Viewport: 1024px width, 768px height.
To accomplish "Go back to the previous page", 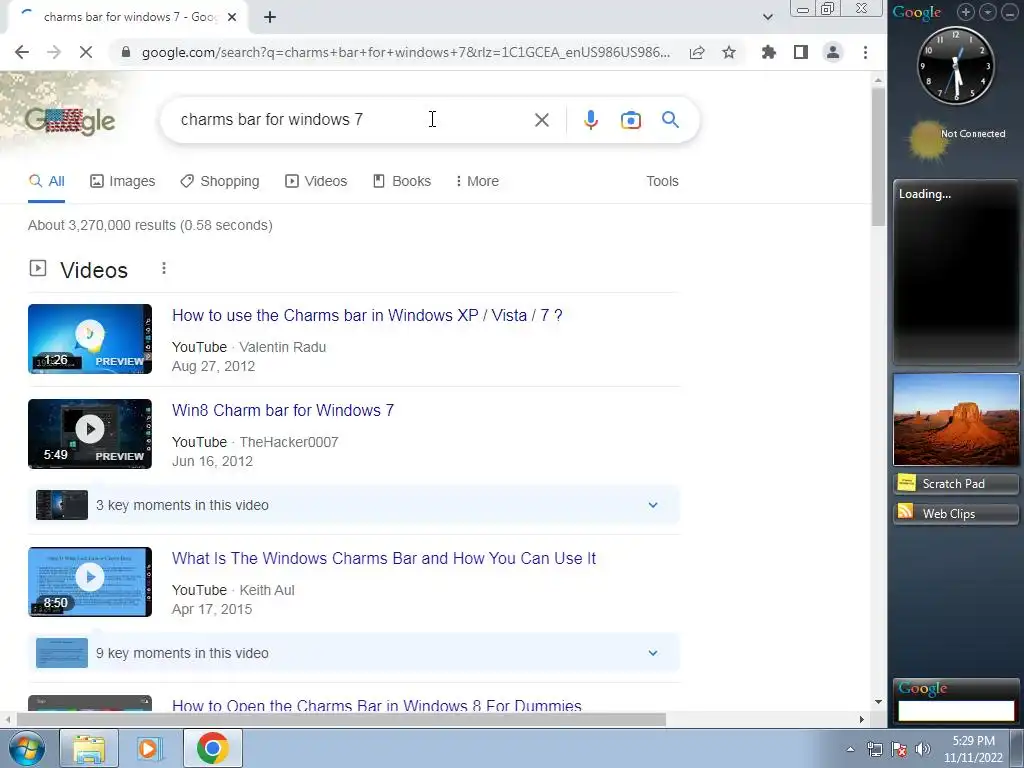I will (22, 52).
